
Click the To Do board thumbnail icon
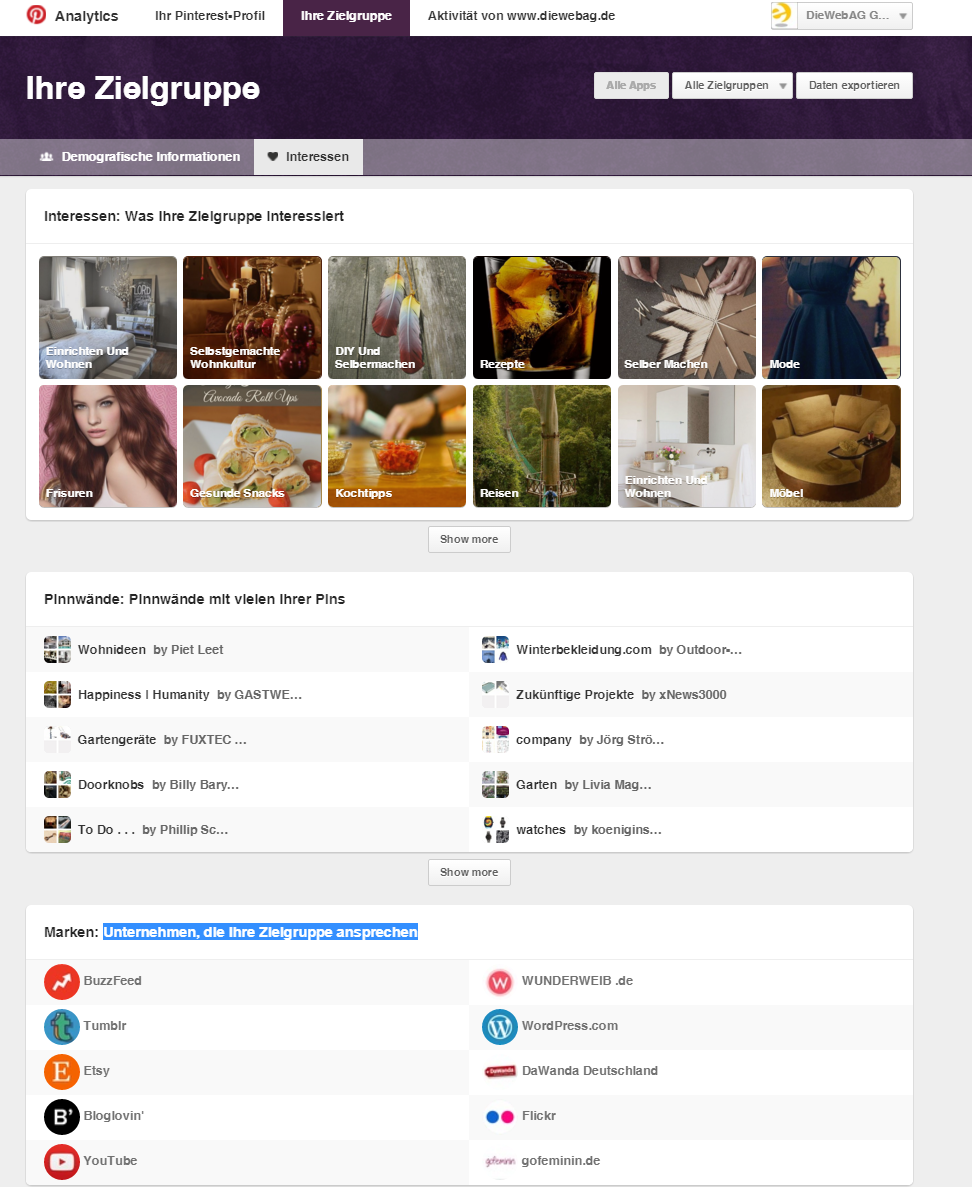coord(58,830)
